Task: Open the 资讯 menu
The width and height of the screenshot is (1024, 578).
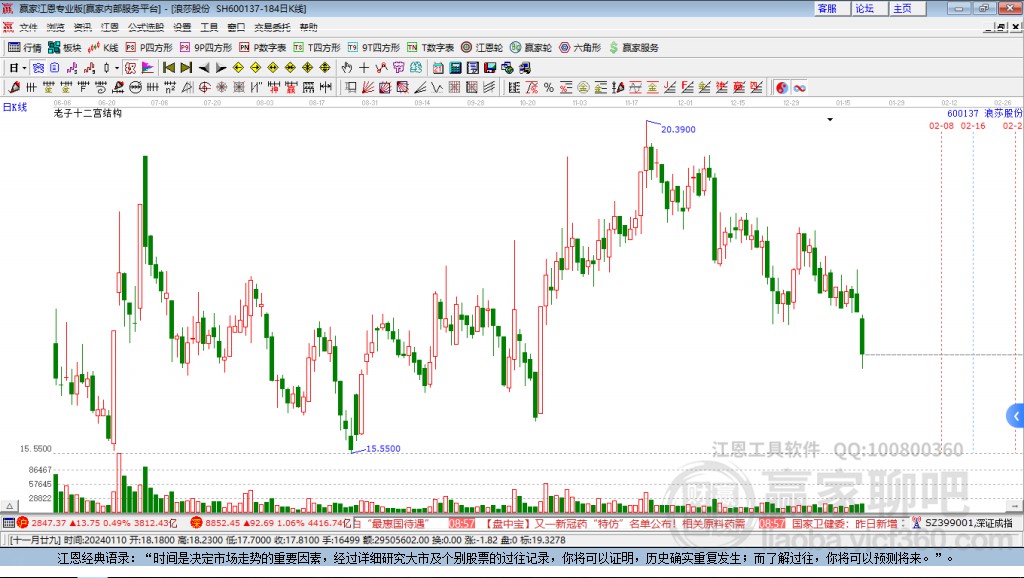Action: click(x=82, y=27)
